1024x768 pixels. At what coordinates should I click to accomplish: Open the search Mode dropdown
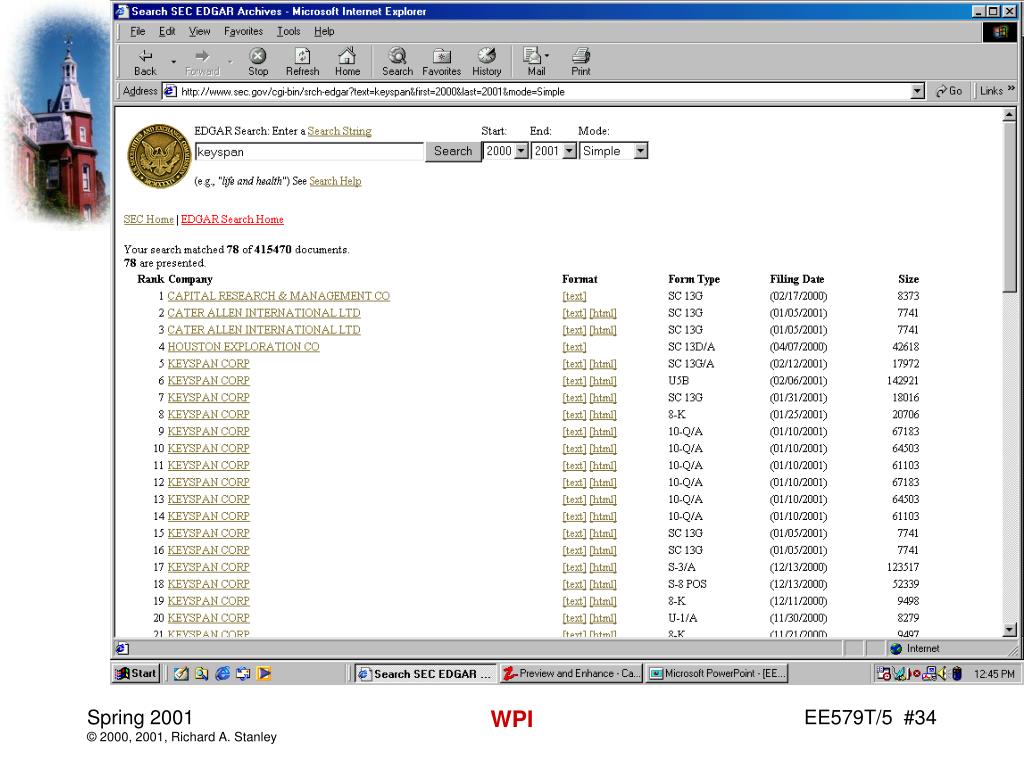(x=641, y=152)
